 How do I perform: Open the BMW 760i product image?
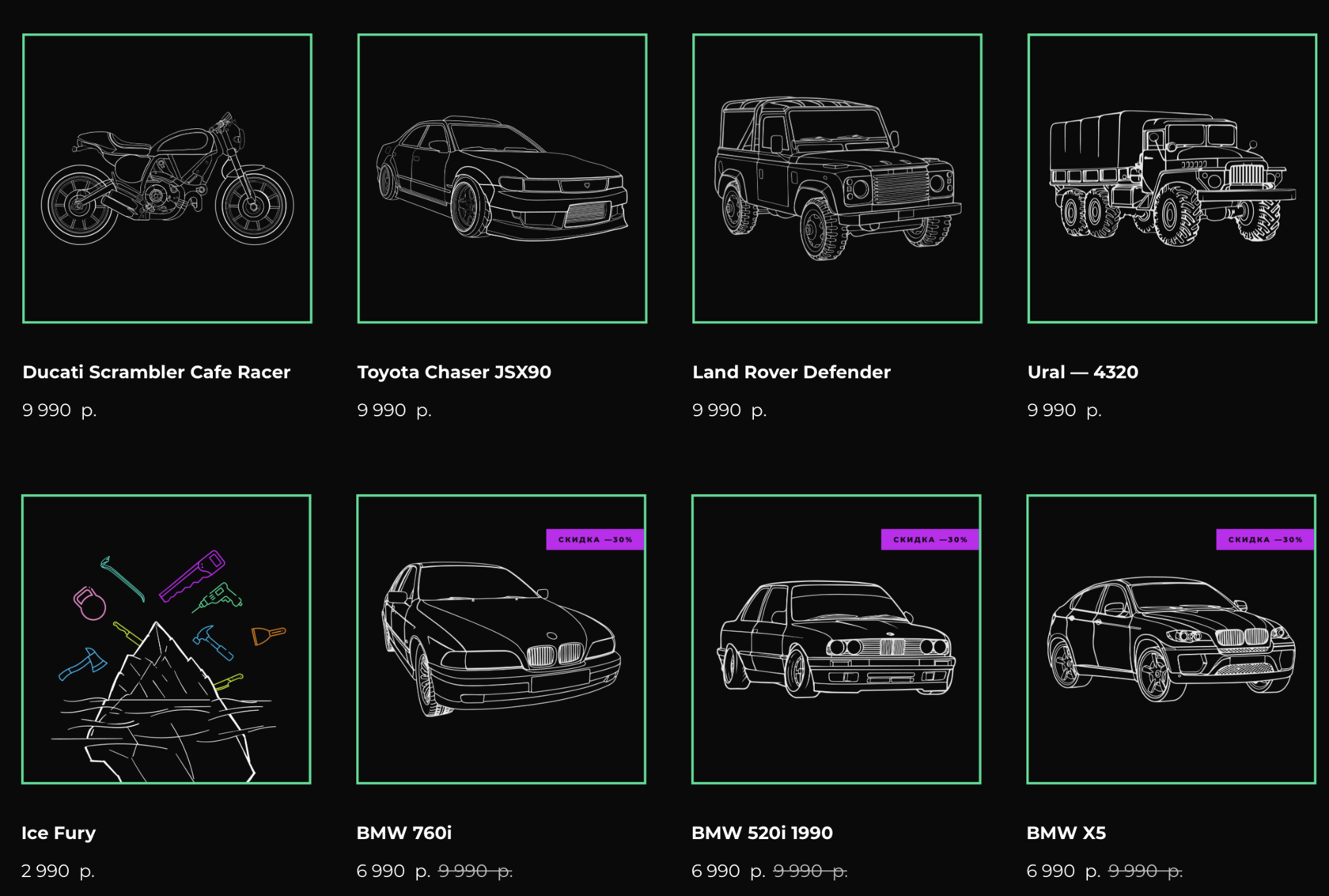(x=502, y=639)
